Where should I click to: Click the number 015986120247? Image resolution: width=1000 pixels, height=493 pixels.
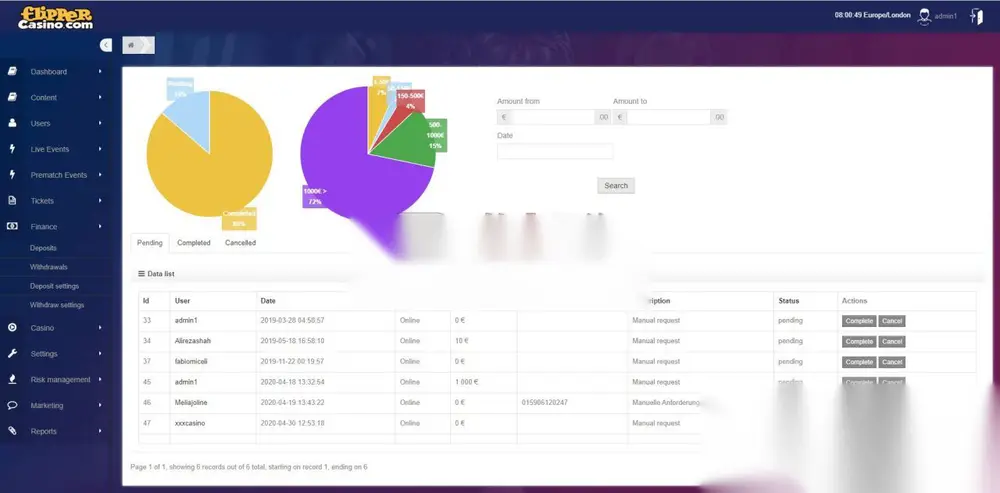pos(545,402)
